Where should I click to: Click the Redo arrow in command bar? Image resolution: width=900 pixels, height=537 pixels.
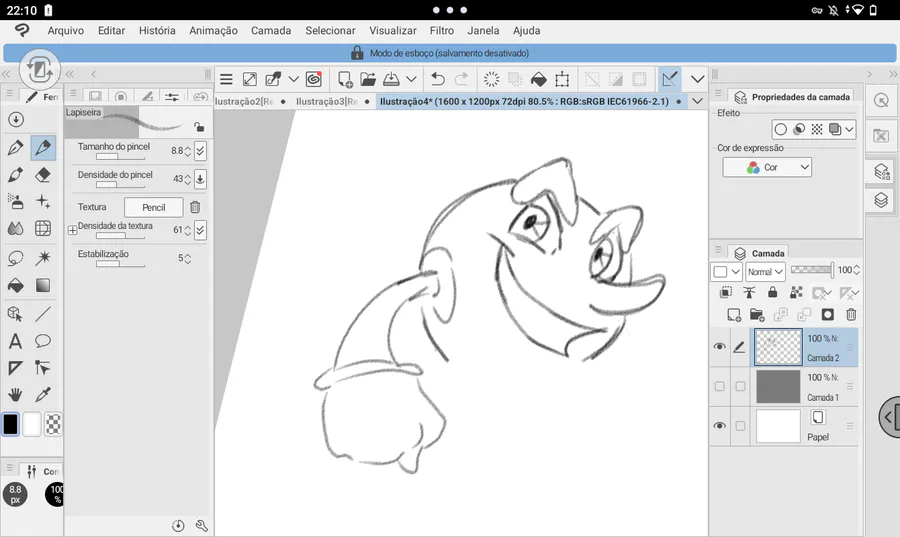coord(461,79)
